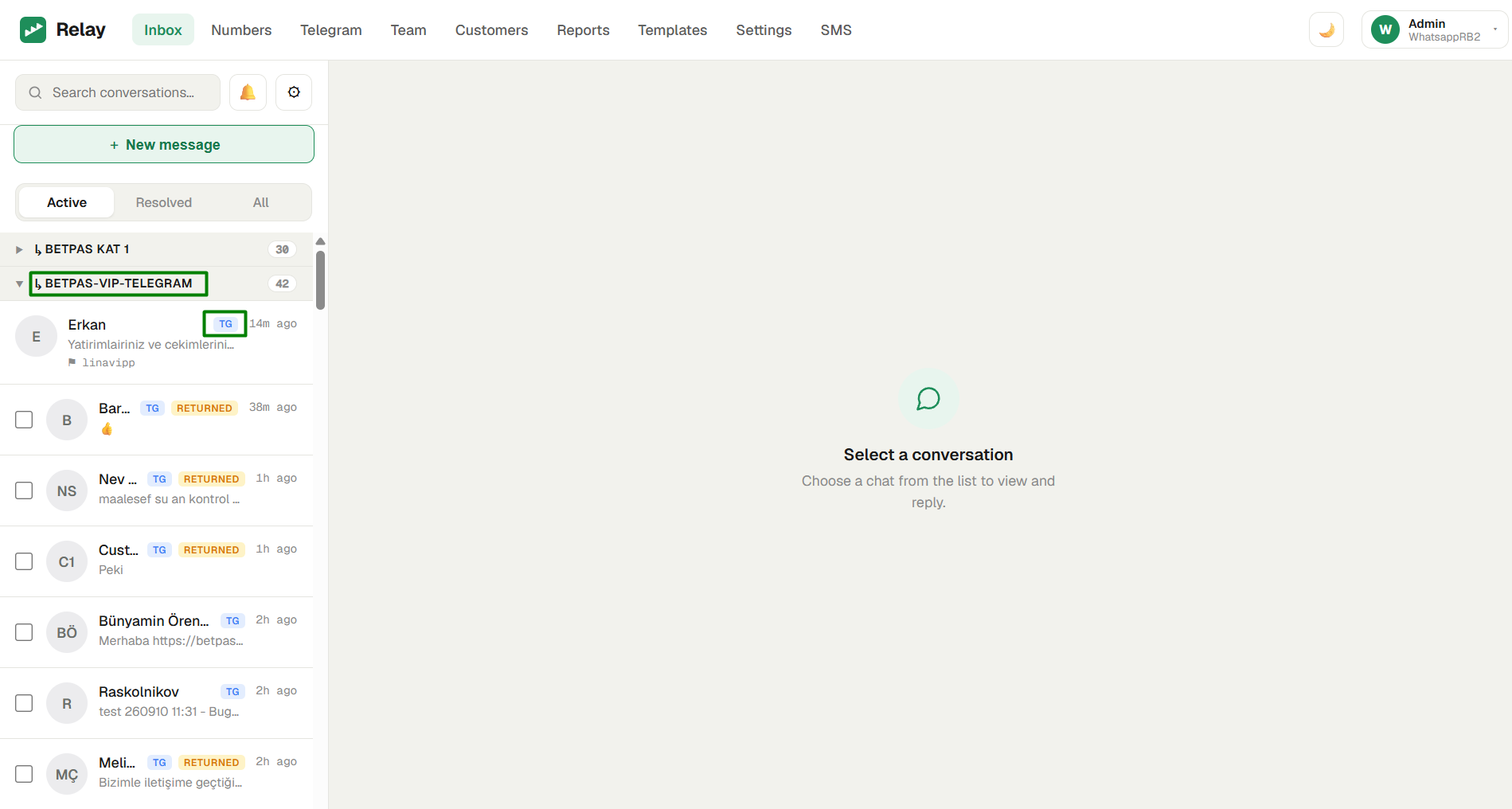The height and width of the screenshot is (809, 1512).
Task: Open the Admin account dropdown
Action: click(x=1435, y=30)
